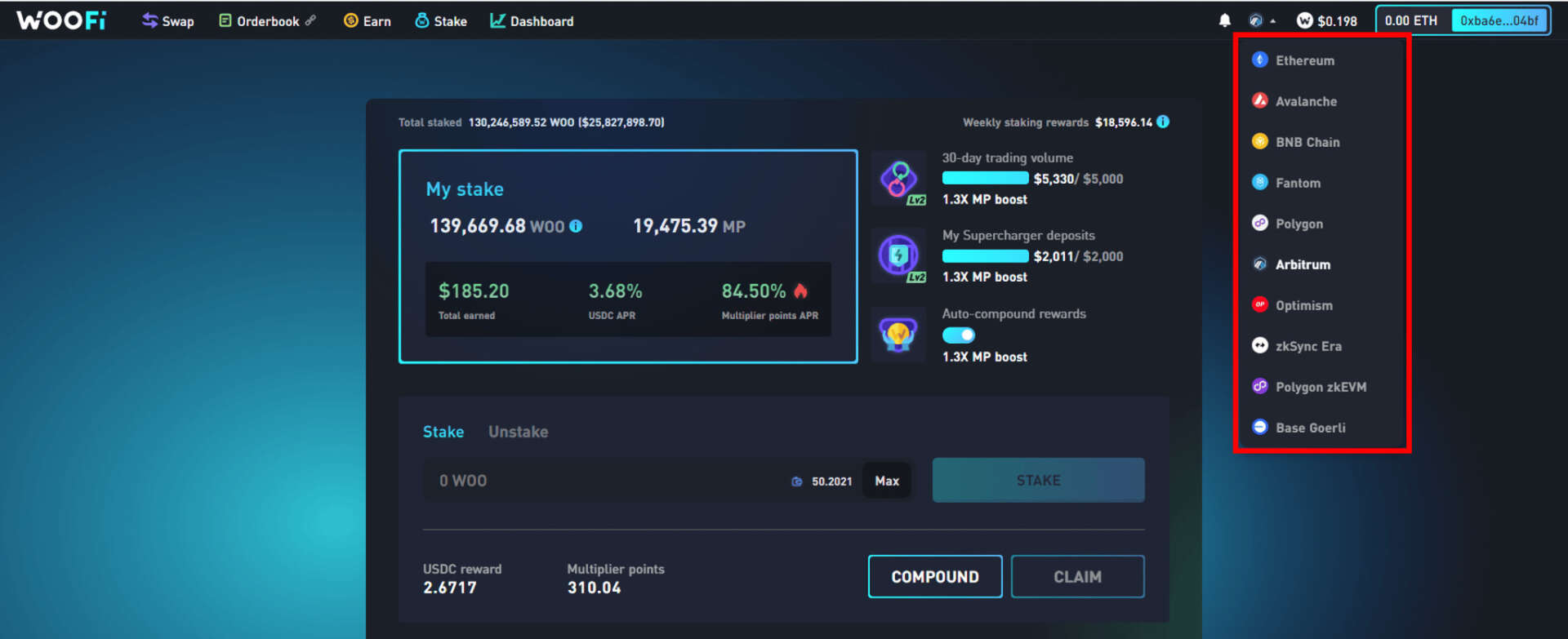Click the WOO token price icon
The image size is (1568, 639).
(x=1304, y=20)
